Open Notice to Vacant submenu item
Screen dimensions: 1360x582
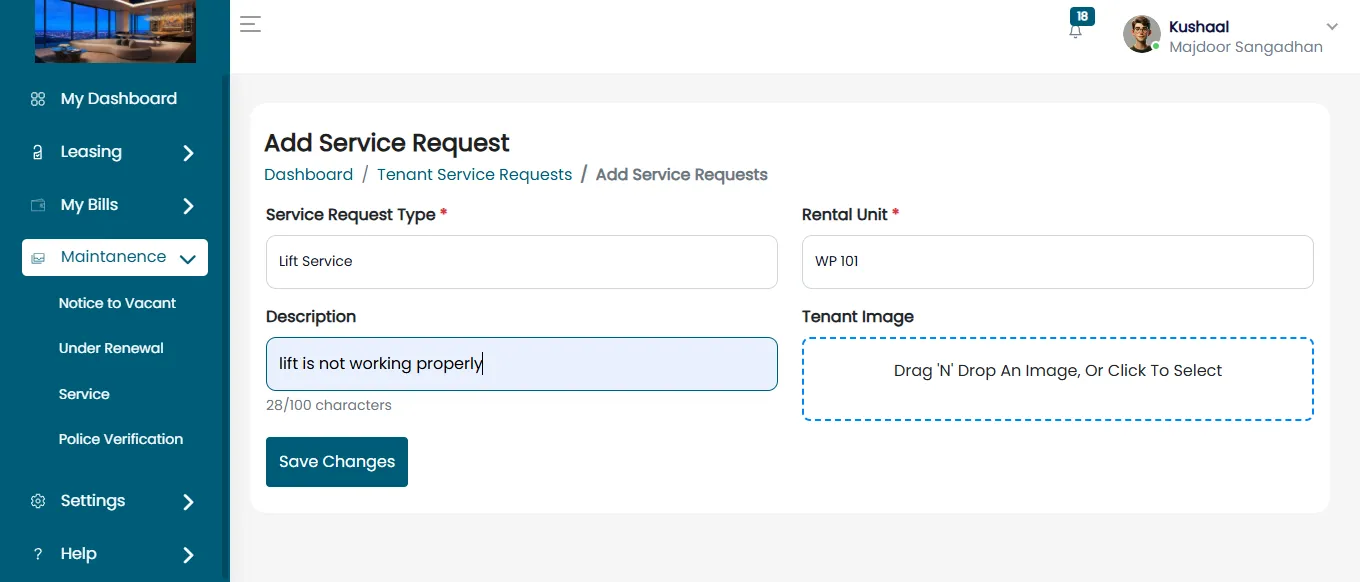click(117, 303)
